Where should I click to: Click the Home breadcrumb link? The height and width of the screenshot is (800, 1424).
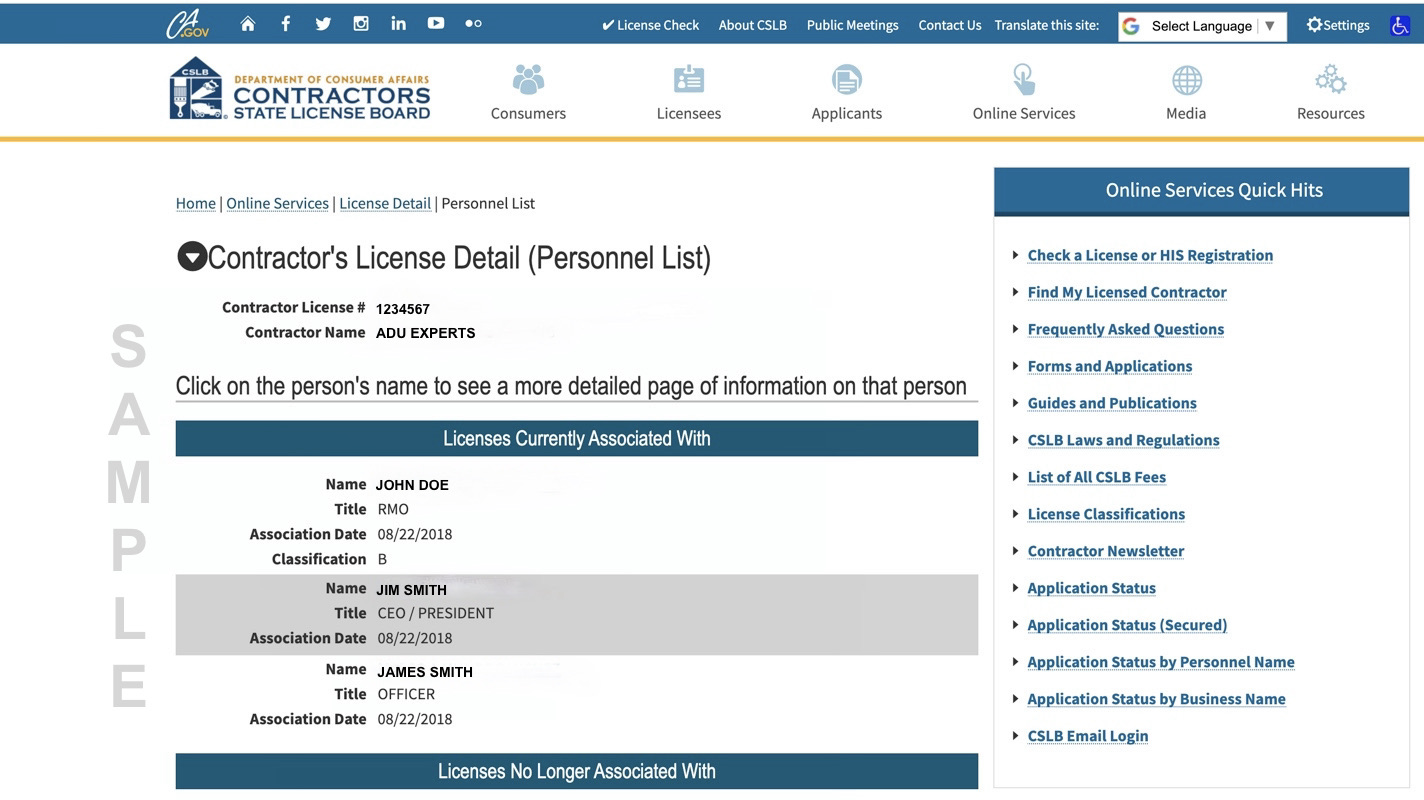pos(196,203)
